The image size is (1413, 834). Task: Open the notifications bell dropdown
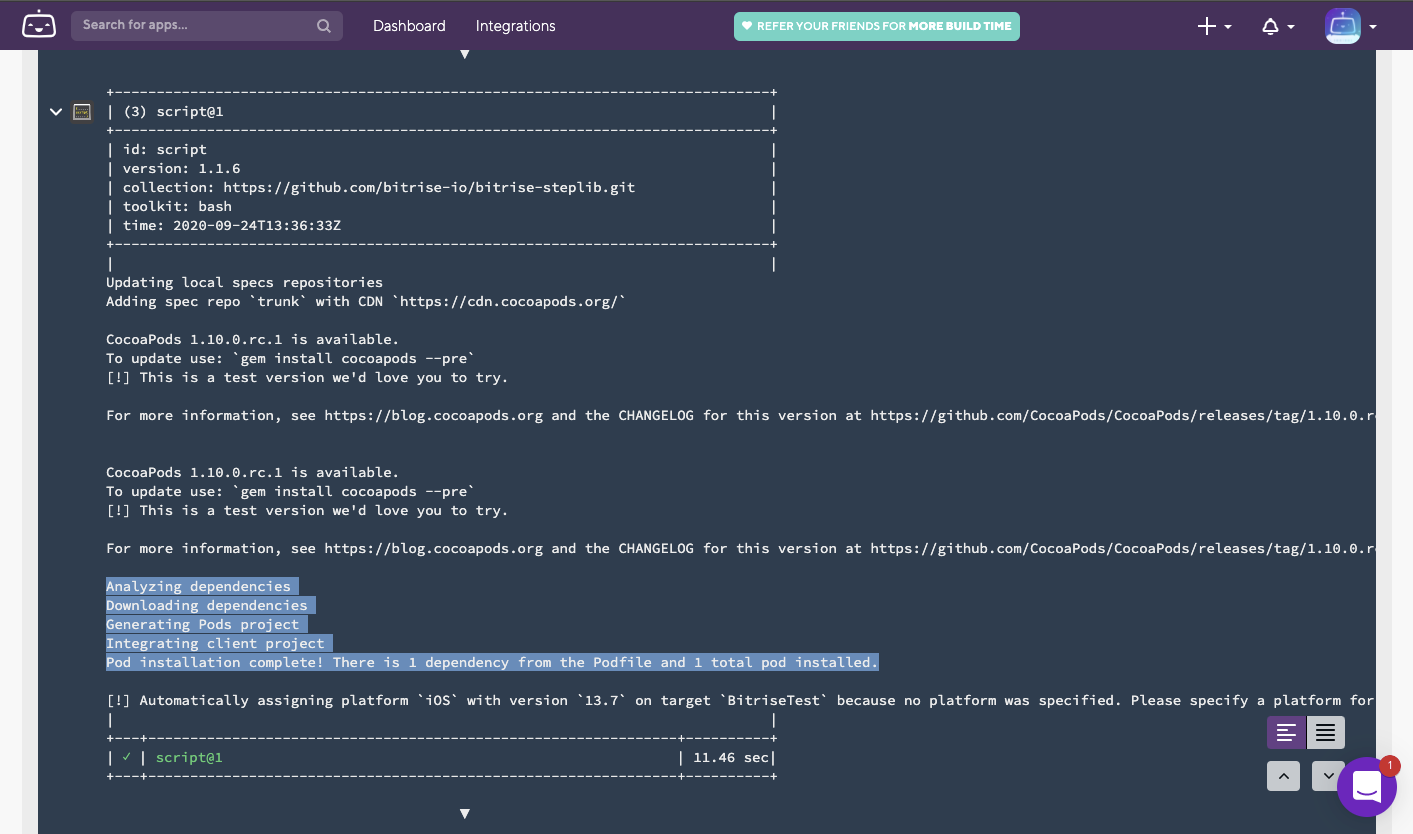click(x=1277, y=27)
